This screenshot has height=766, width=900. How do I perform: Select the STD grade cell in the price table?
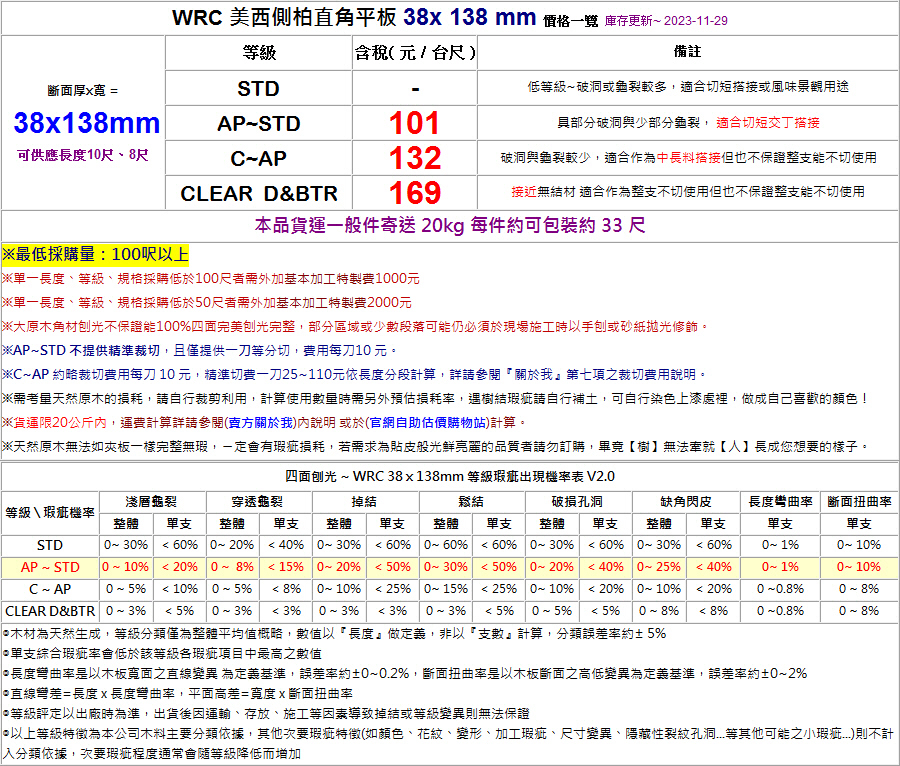tap(258, 88)
